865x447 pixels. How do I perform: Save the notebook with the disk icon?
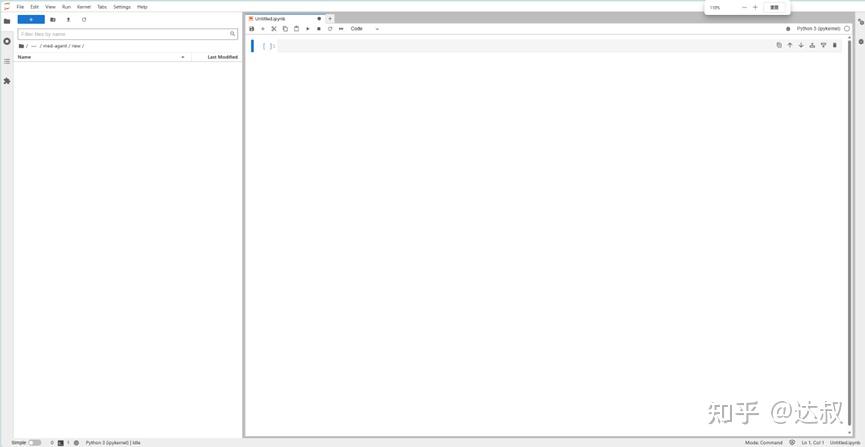click(x=252, y=29)
